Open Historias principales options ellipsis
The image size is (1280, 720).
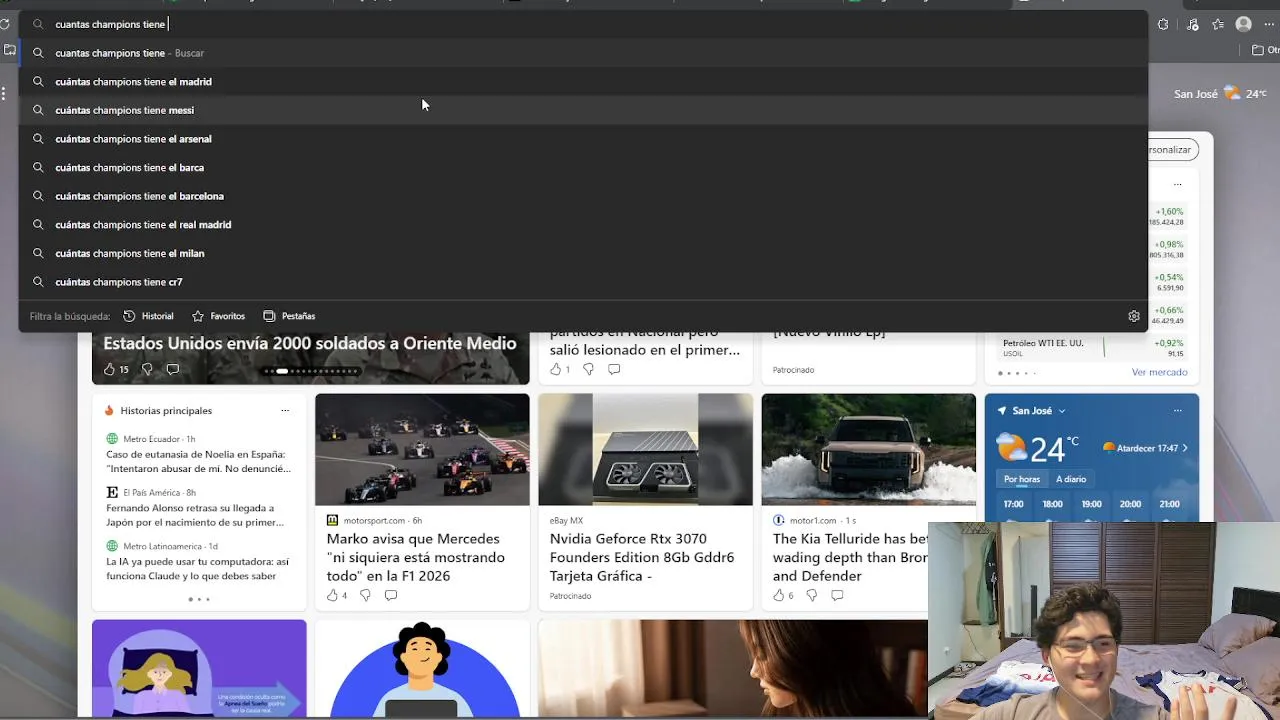coord(285,410)
